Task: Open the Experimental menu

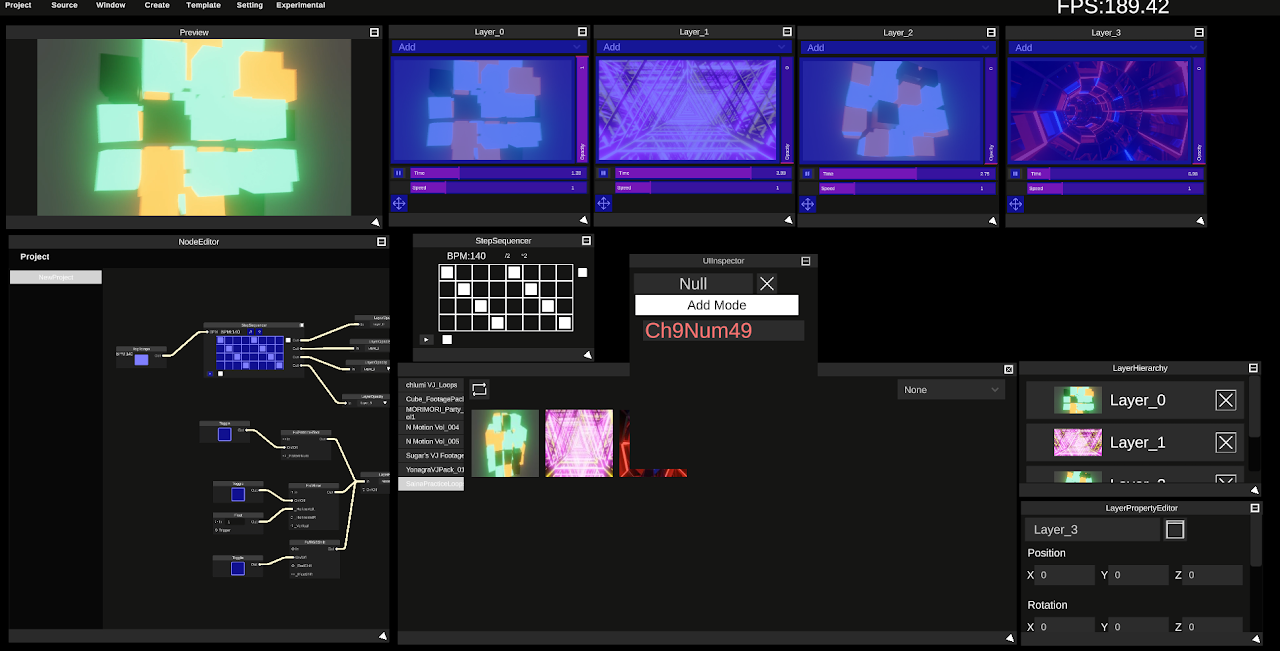Action: pos(300,5)
